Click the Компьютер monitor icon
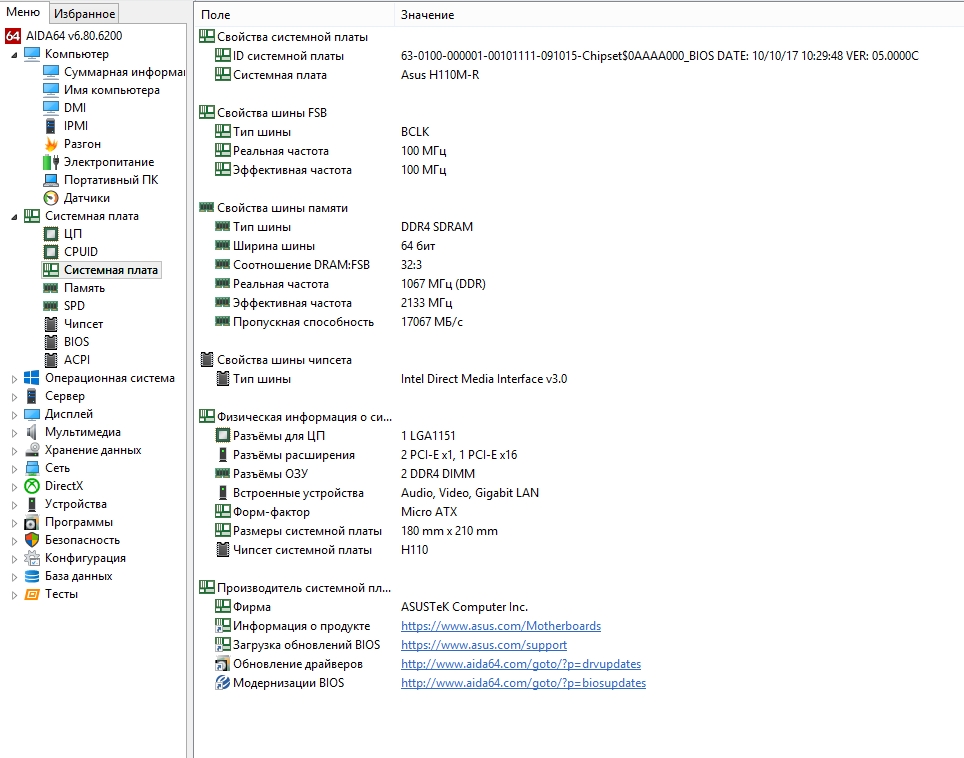 coord(32,54)
